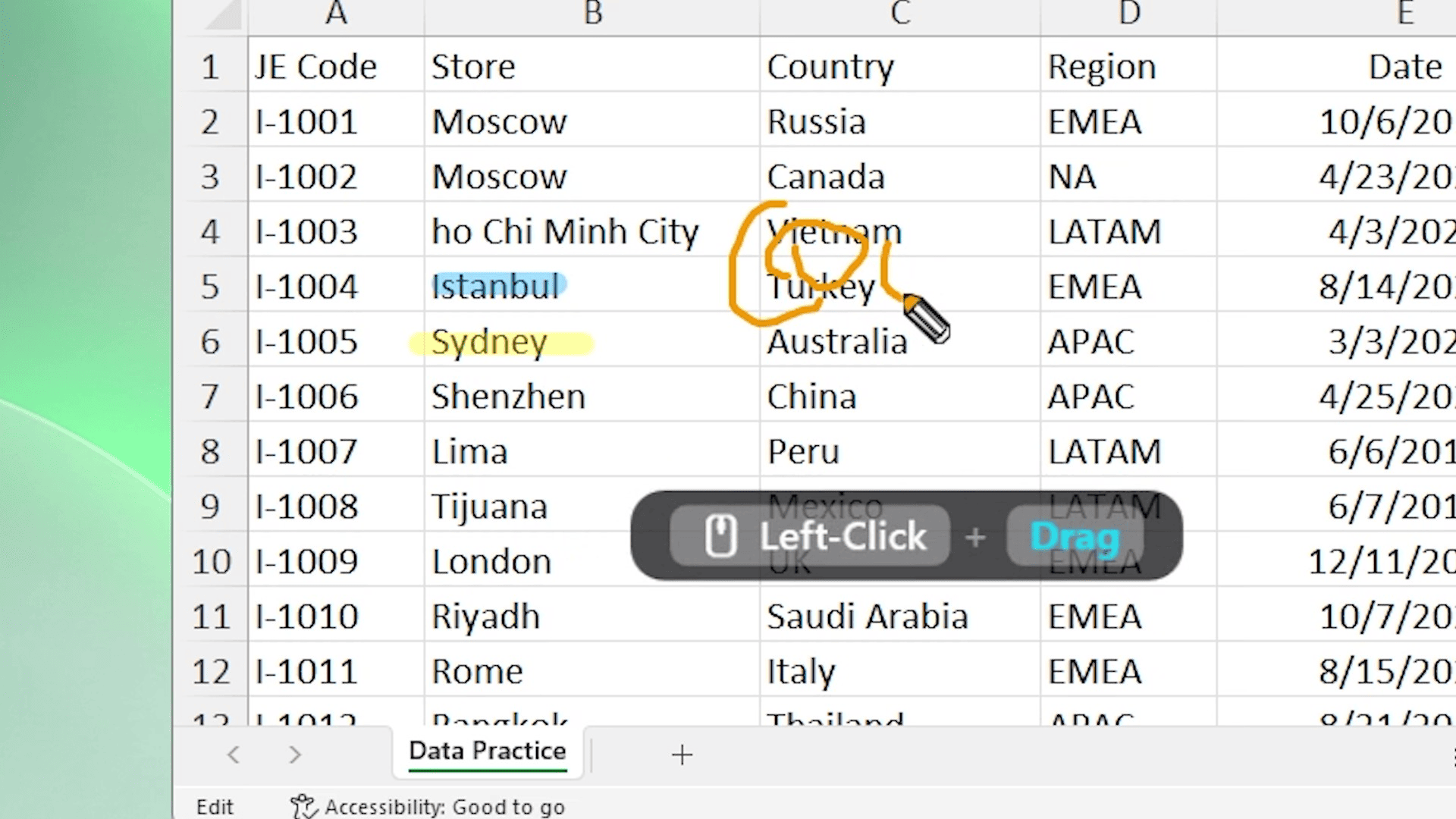Select the Lima cell

pyautogui.click(x=592, y=451)
